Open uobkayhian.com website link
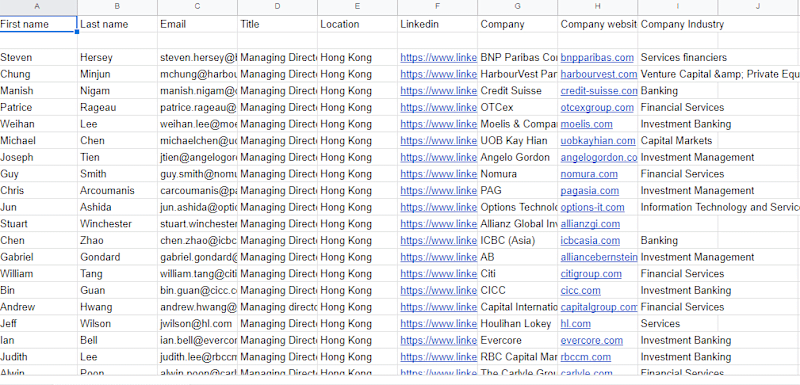 [598, 141]
